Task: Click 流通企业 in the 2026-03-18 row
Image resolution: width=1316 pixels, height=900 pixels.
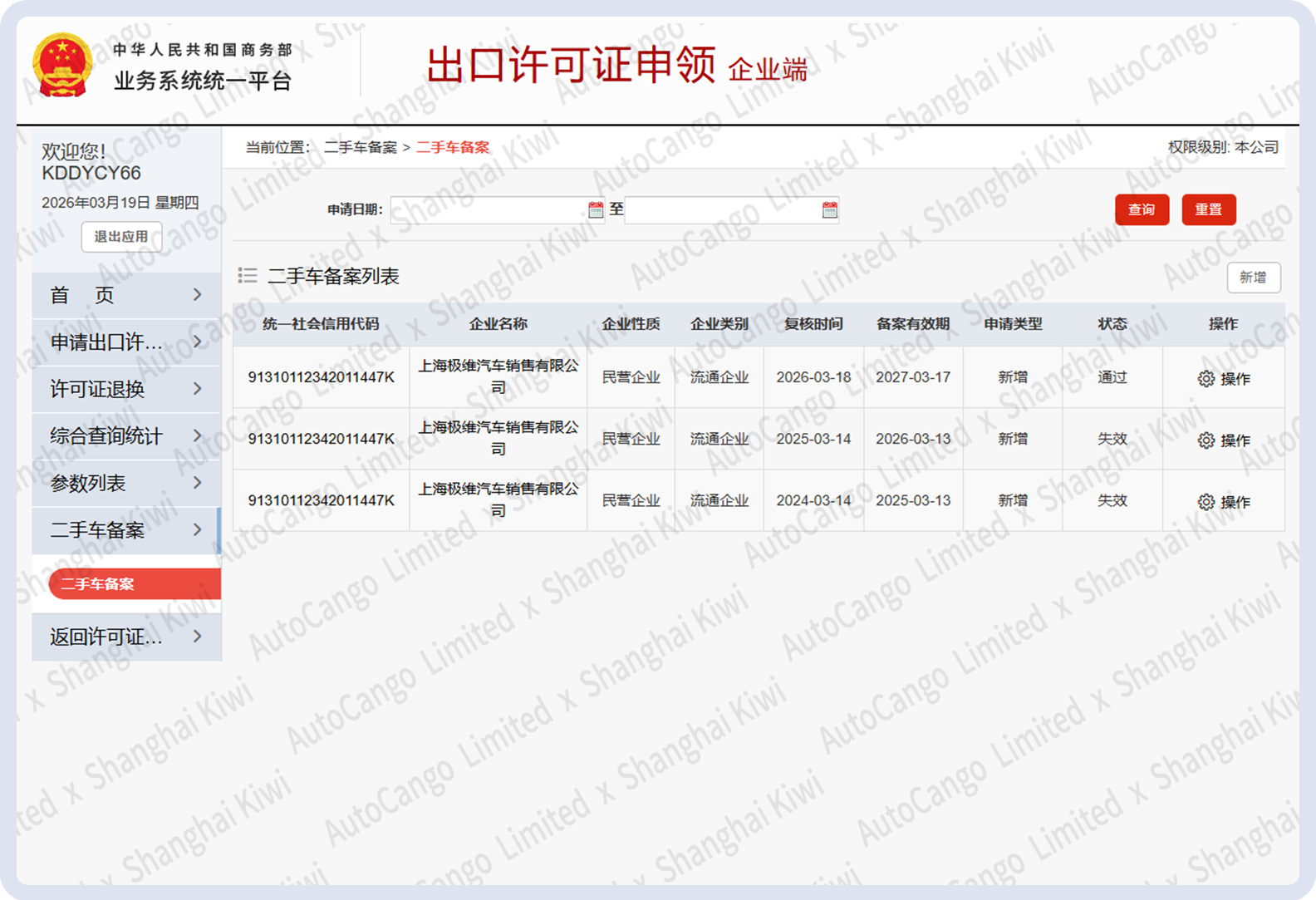Action: click(x=719, y=377)
